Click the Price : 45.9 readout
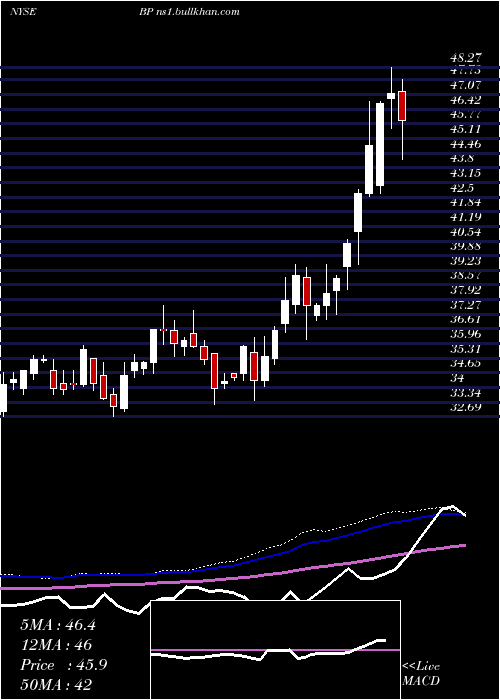Image resolution: width=500 pixels, height=700 pixels. (63, 665)
